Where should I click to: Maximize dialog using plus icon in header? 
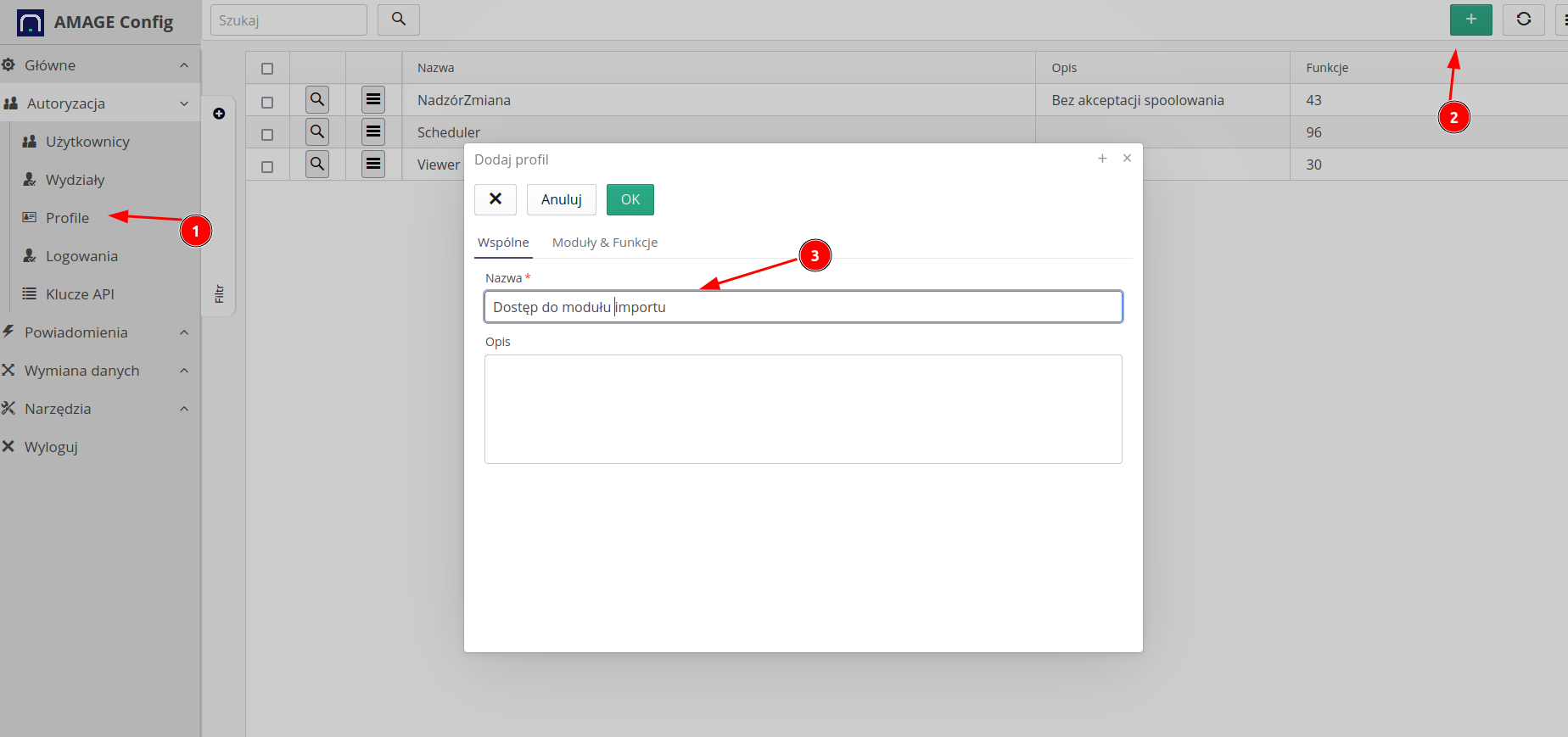click(x=1102, y=159)
